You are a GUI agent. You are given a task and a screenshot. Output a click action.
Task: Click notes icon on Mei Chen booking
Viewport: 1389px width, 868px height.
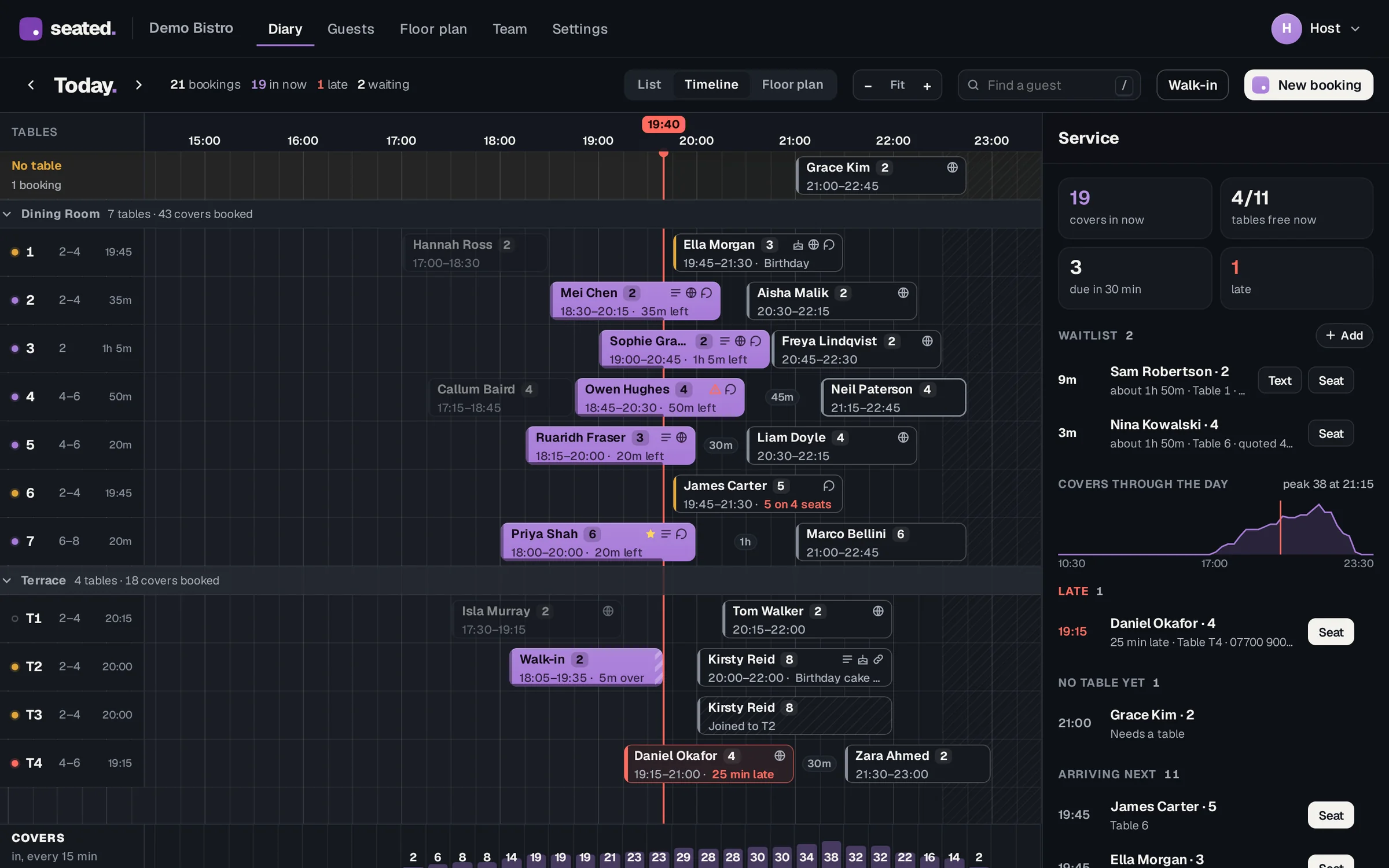coord(675,293)
